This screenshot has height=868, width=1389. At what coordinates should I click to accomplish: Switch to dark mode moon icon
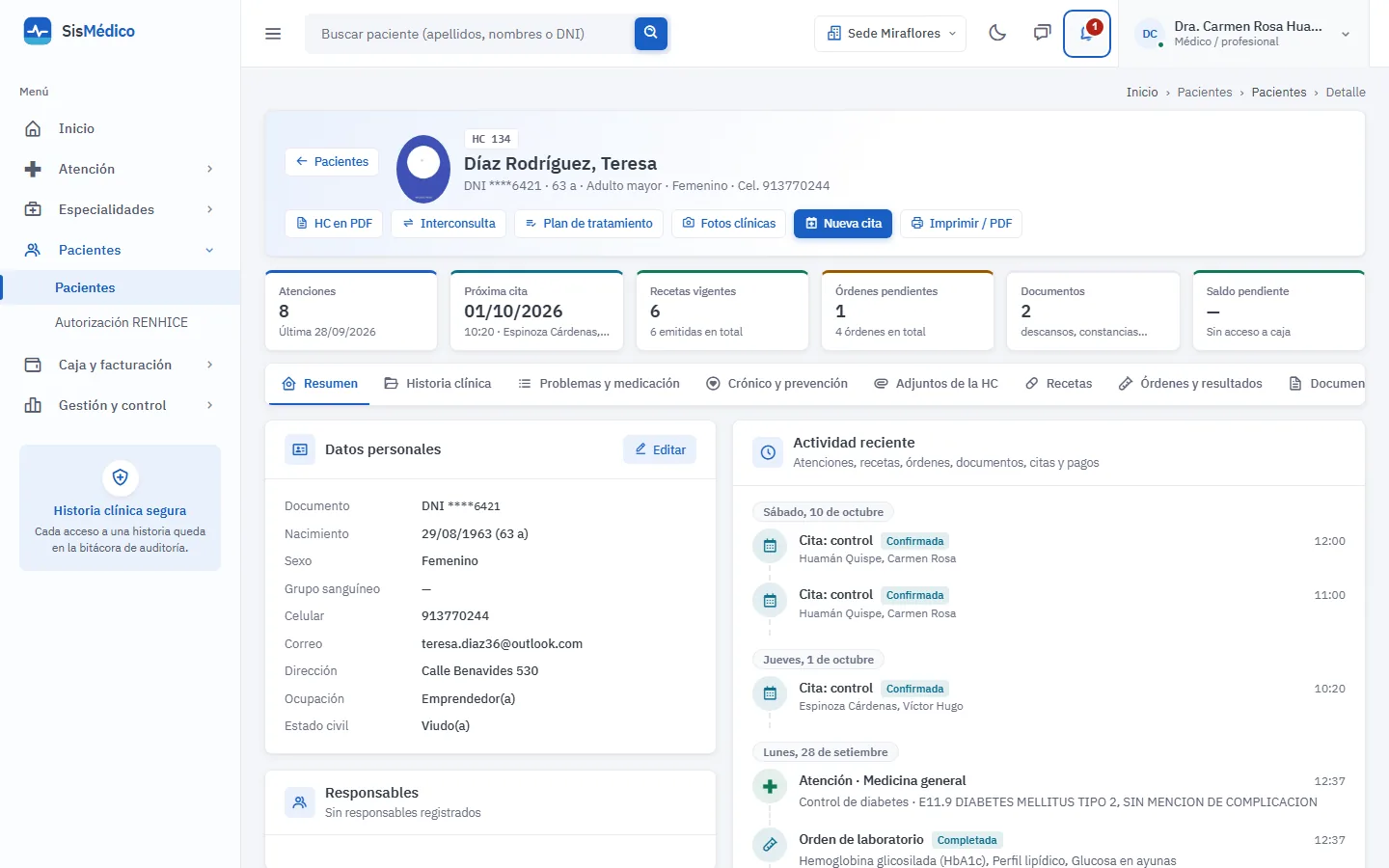coord(997,34)
